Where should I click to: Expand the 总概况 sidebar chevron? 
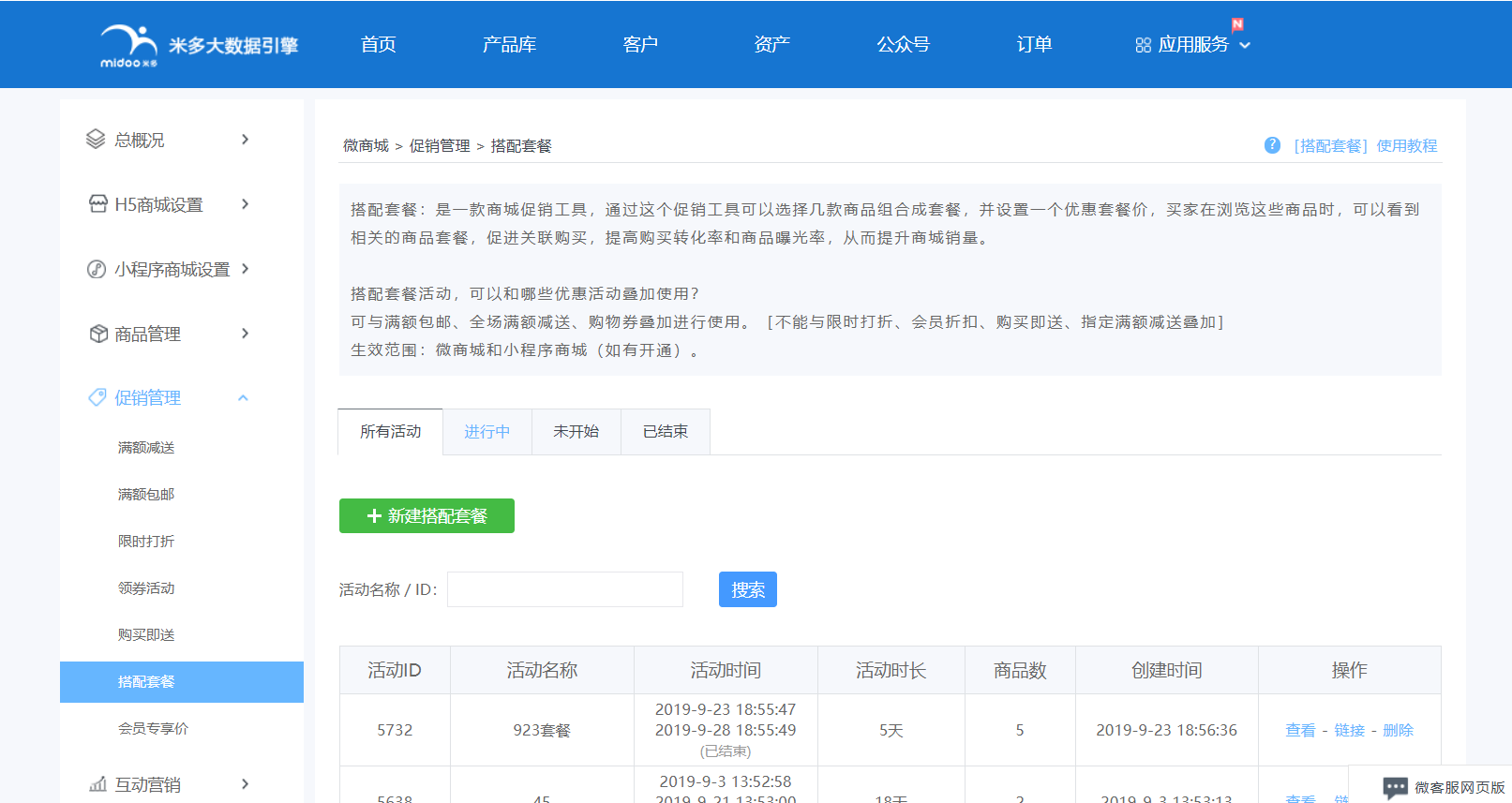(x=245, y=140)
